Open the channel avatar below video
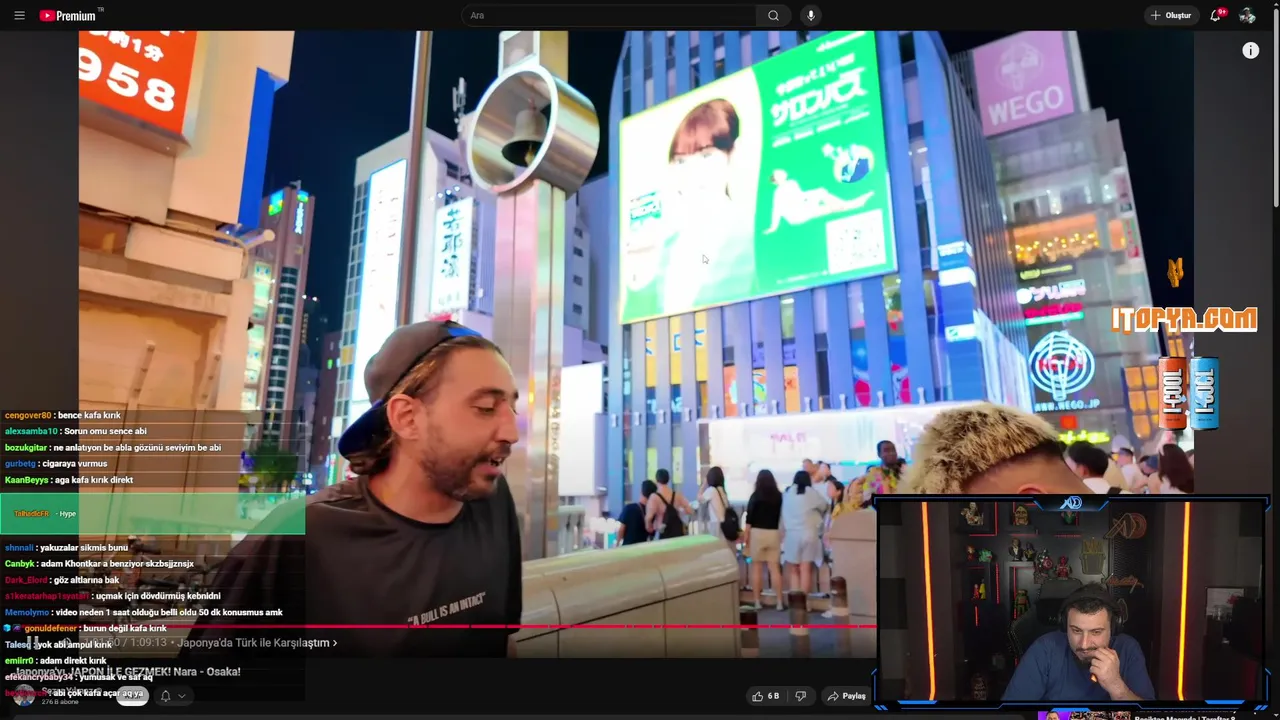The image size is (1280, 720). tap(24, 695)
